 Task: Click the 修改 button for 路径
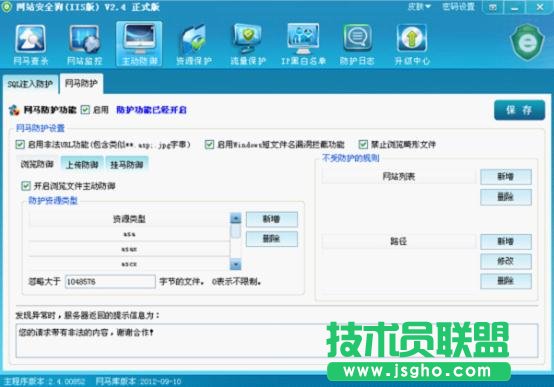click(506, 262)
